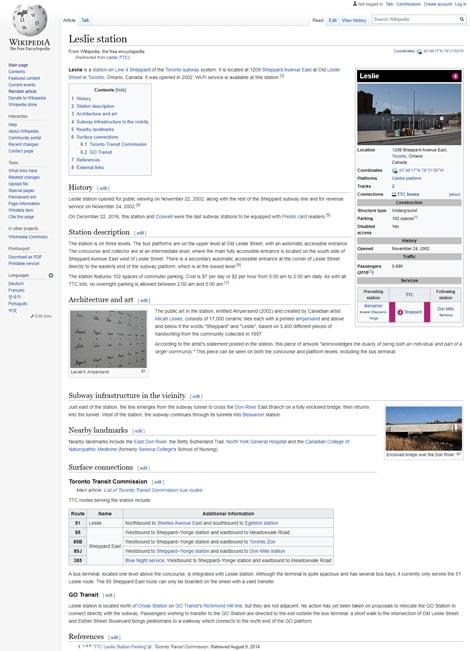
Task: Hide the Contents table
Action: [x=120, y=90]
